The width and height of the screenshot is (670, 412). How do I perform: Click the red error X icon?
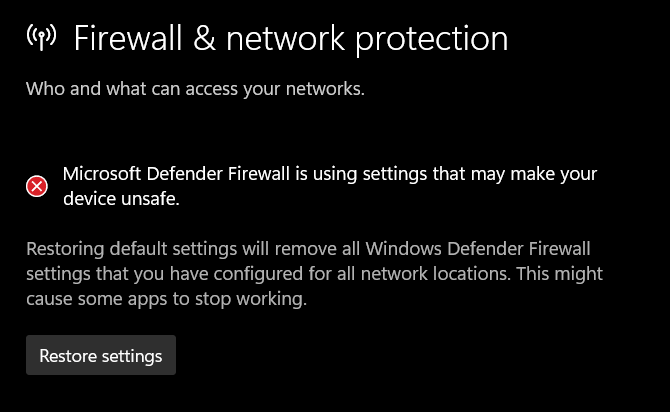click(x=37, y=186)
